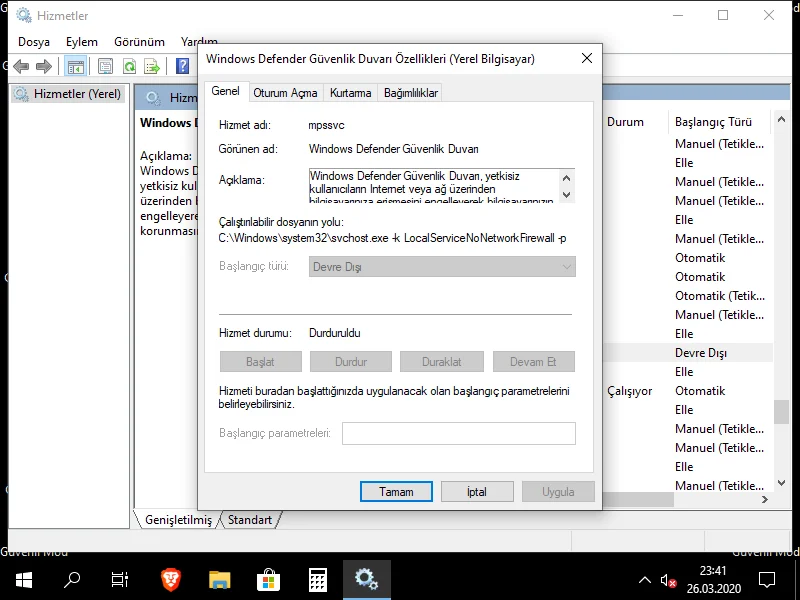Click the muted volume tray icon
Viewport: 800px width, 600px height.
click(x=668, y=581)
